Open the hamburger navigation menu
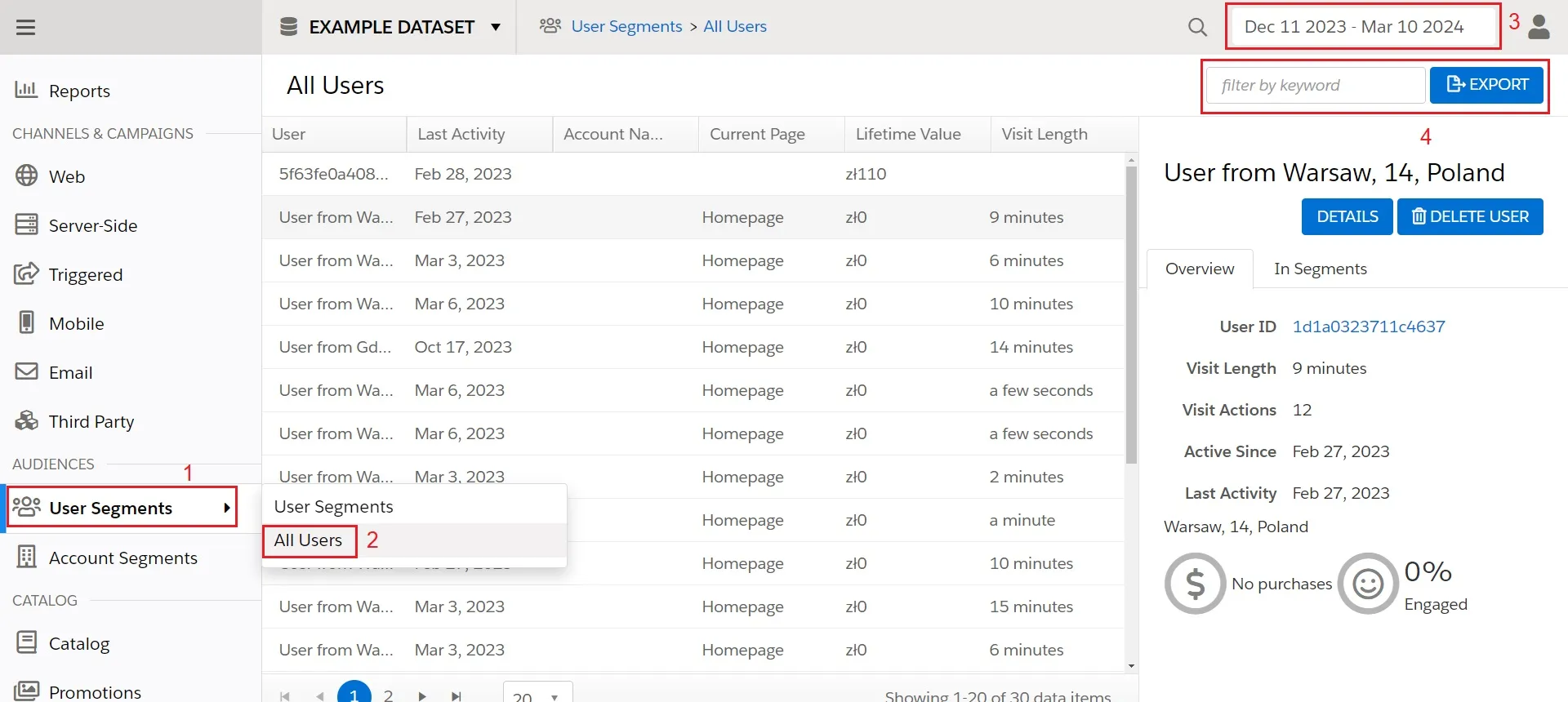 pyautogui.click(x=26, y=27)
